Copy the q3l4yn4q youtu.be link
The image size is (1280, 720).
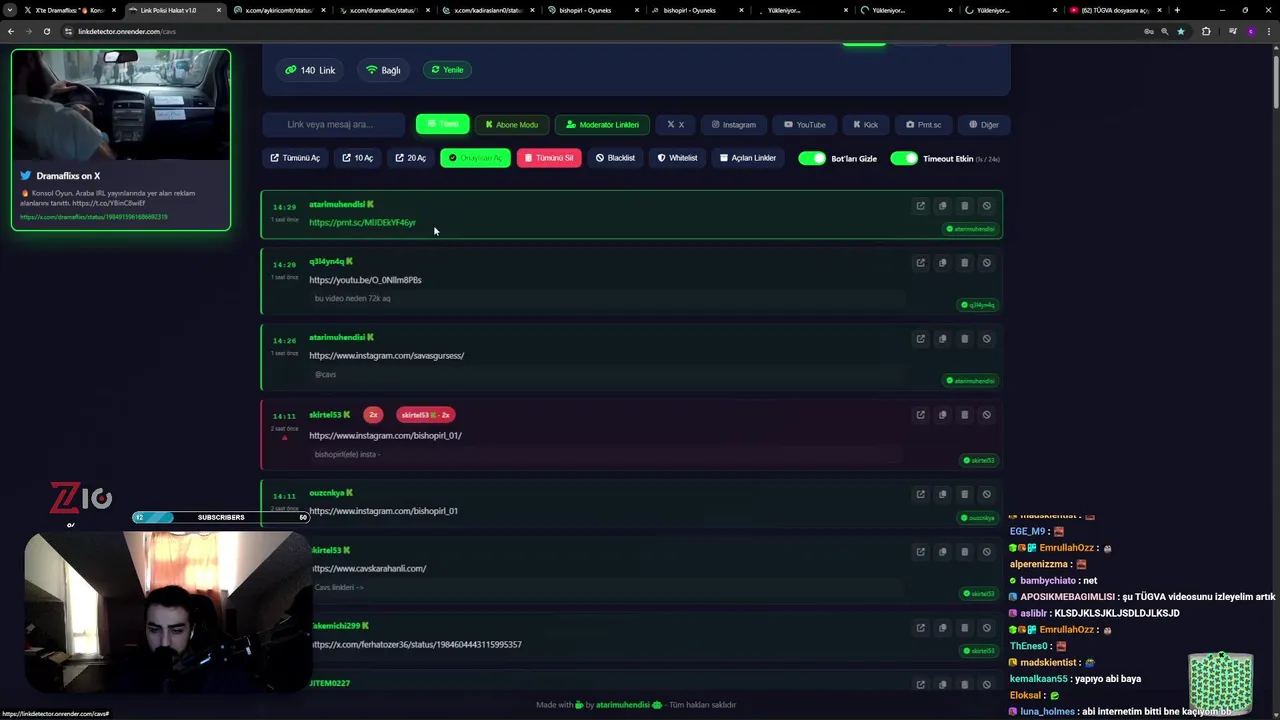[942, 263]
